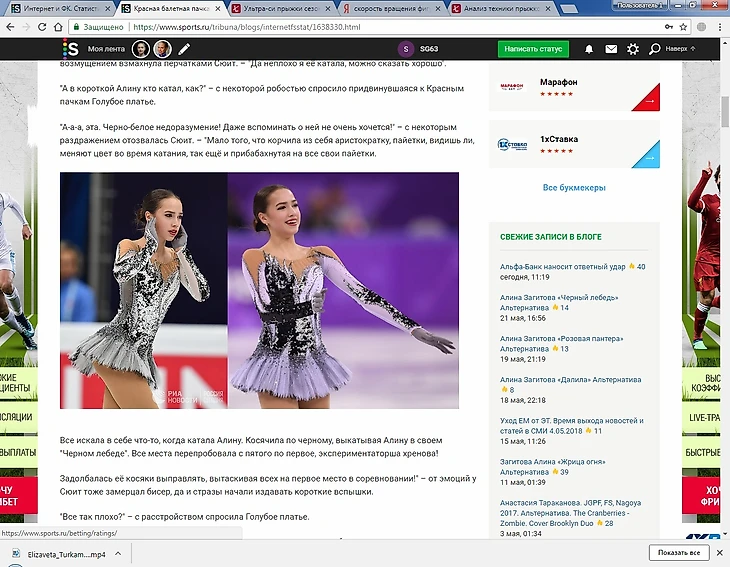
Task: Open 'Анастасия Тараканова. JGPF' post
Action: coord(570,513)
